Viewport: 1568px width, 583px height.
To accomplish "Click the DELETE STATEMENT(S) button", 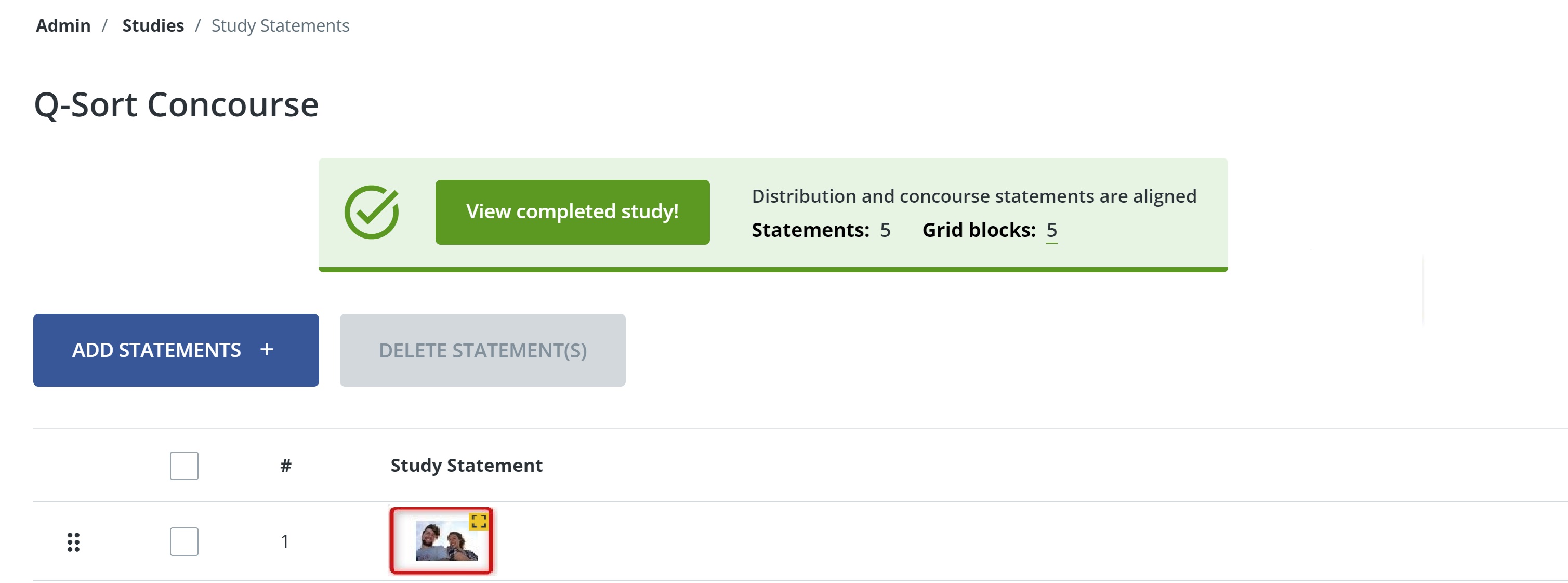I will (x=482, y=350).
